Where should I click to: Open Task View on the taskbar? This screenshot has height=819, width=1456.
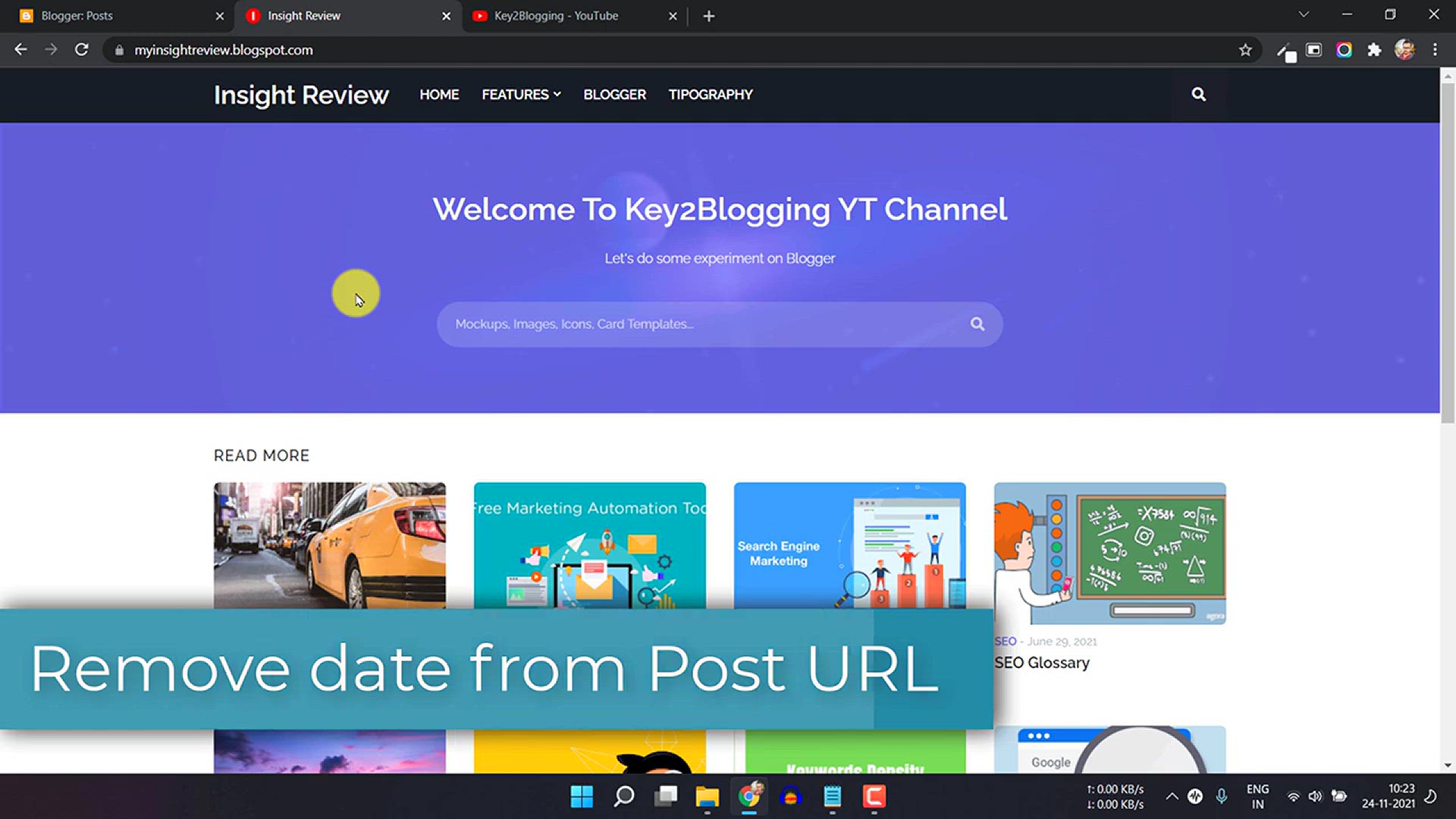pyautogui.click(x=666, y=796)
